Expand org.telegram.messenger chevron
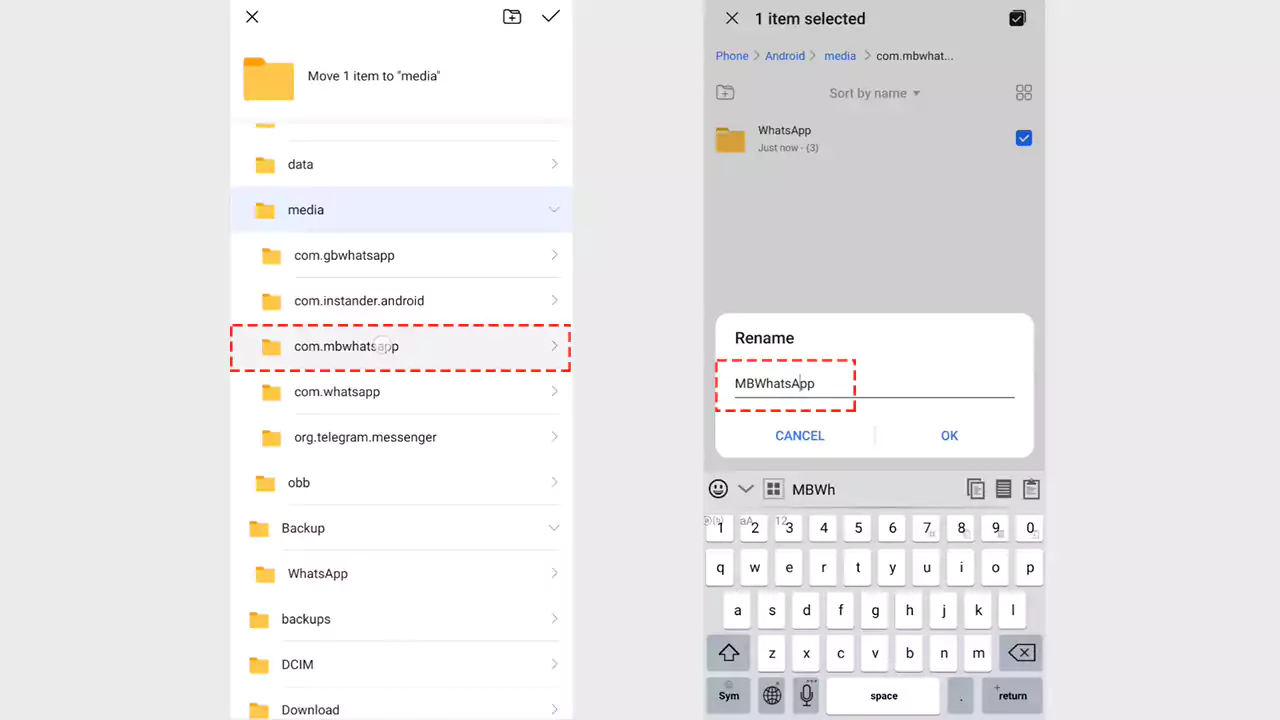 554,437
